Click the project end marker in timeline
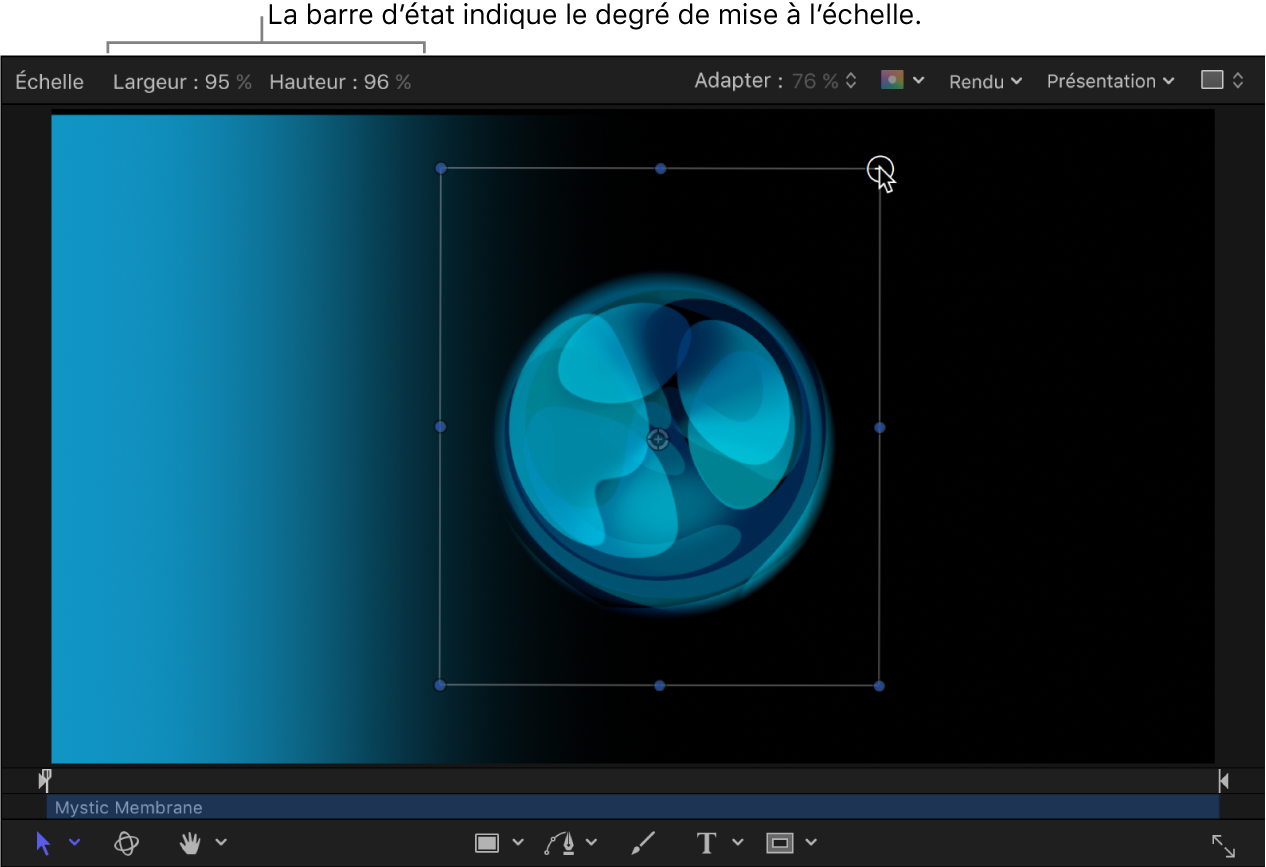1266x867 pixels. pyautogui.click(x=1223, y=780)
